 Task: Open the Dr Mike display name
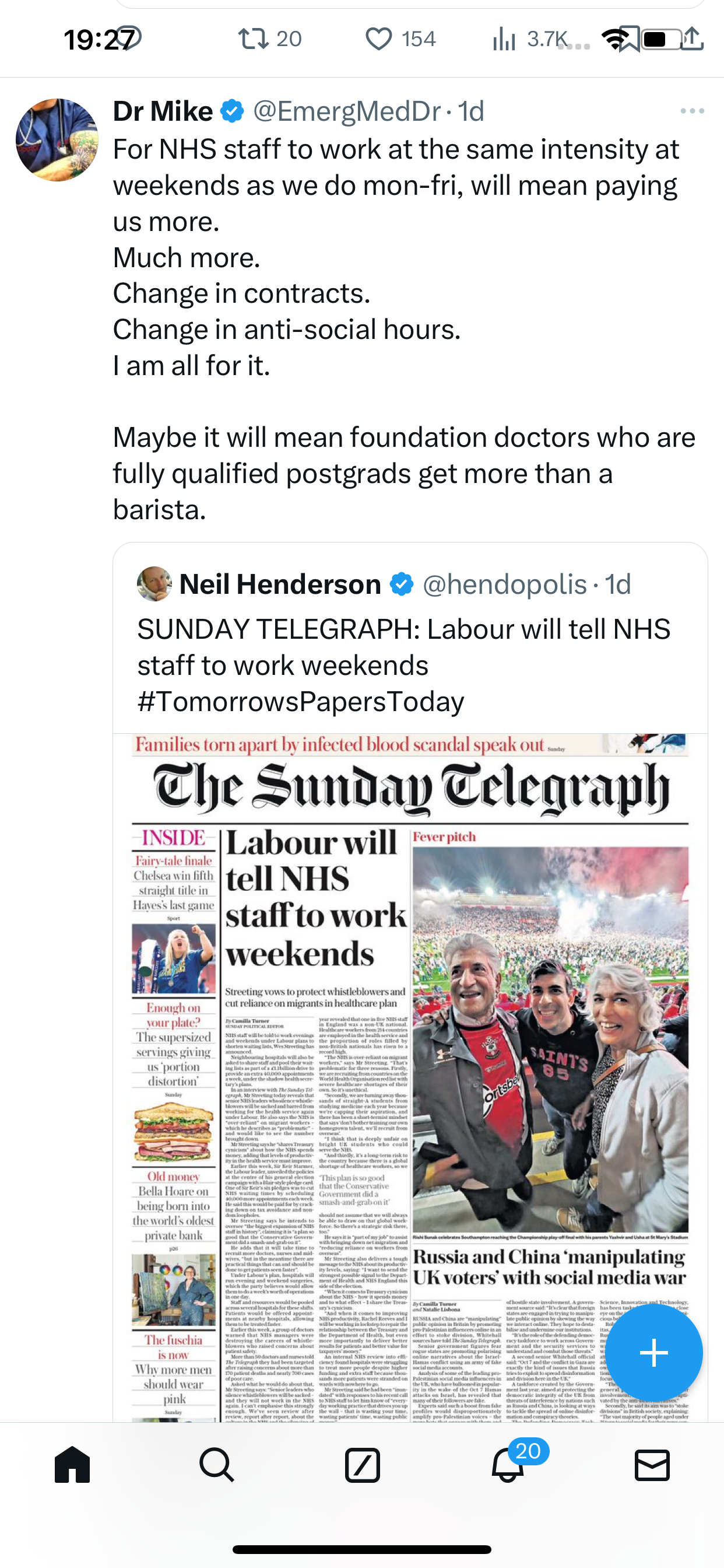[x=163, y=111]
